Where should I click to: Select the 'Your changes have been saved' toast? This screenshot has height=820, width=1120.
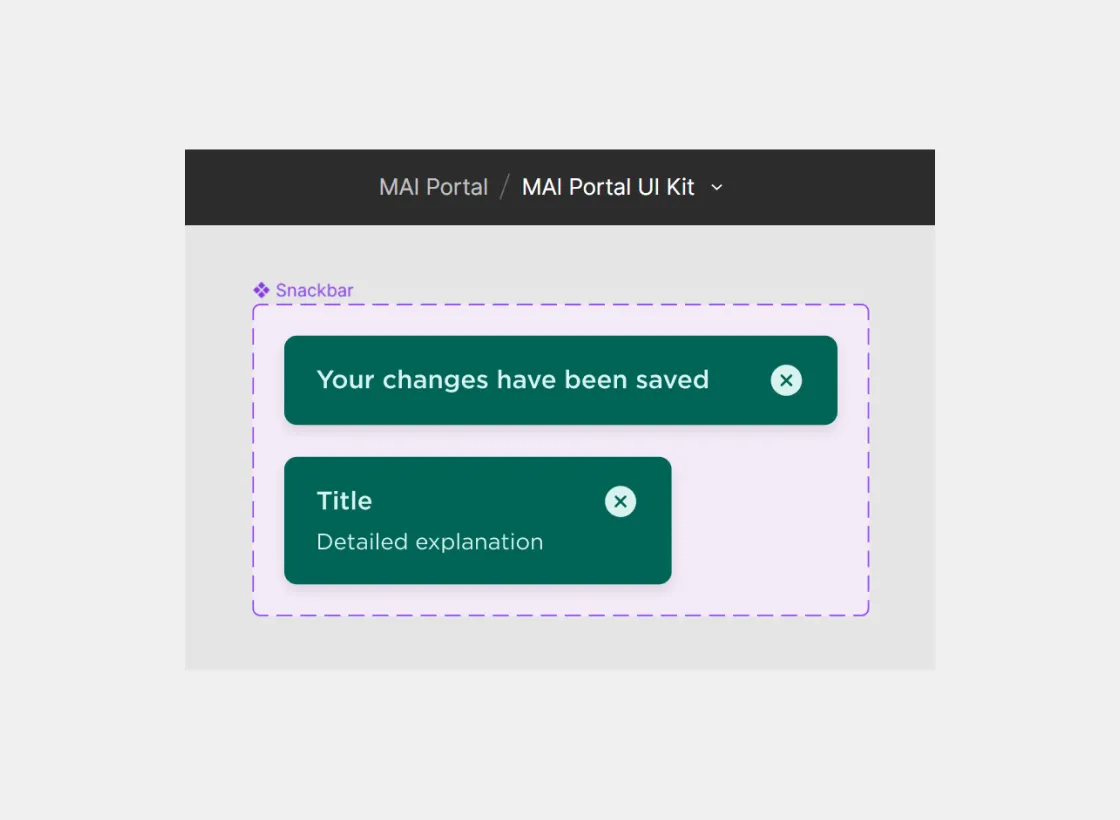512,380
